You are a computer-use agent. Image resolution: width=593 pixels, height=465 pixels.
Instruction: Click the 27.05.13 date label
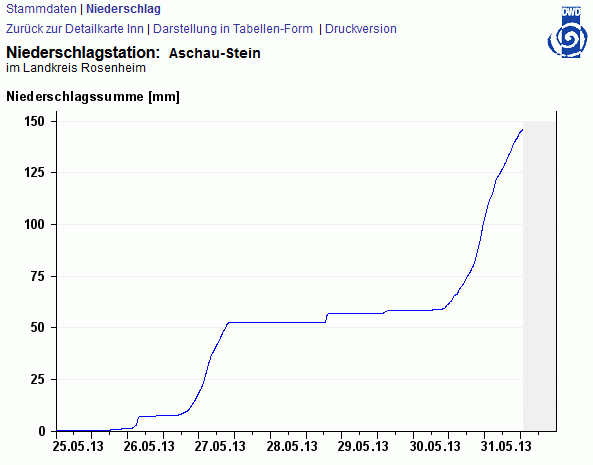pyautogui.click(x=220, y=446)
